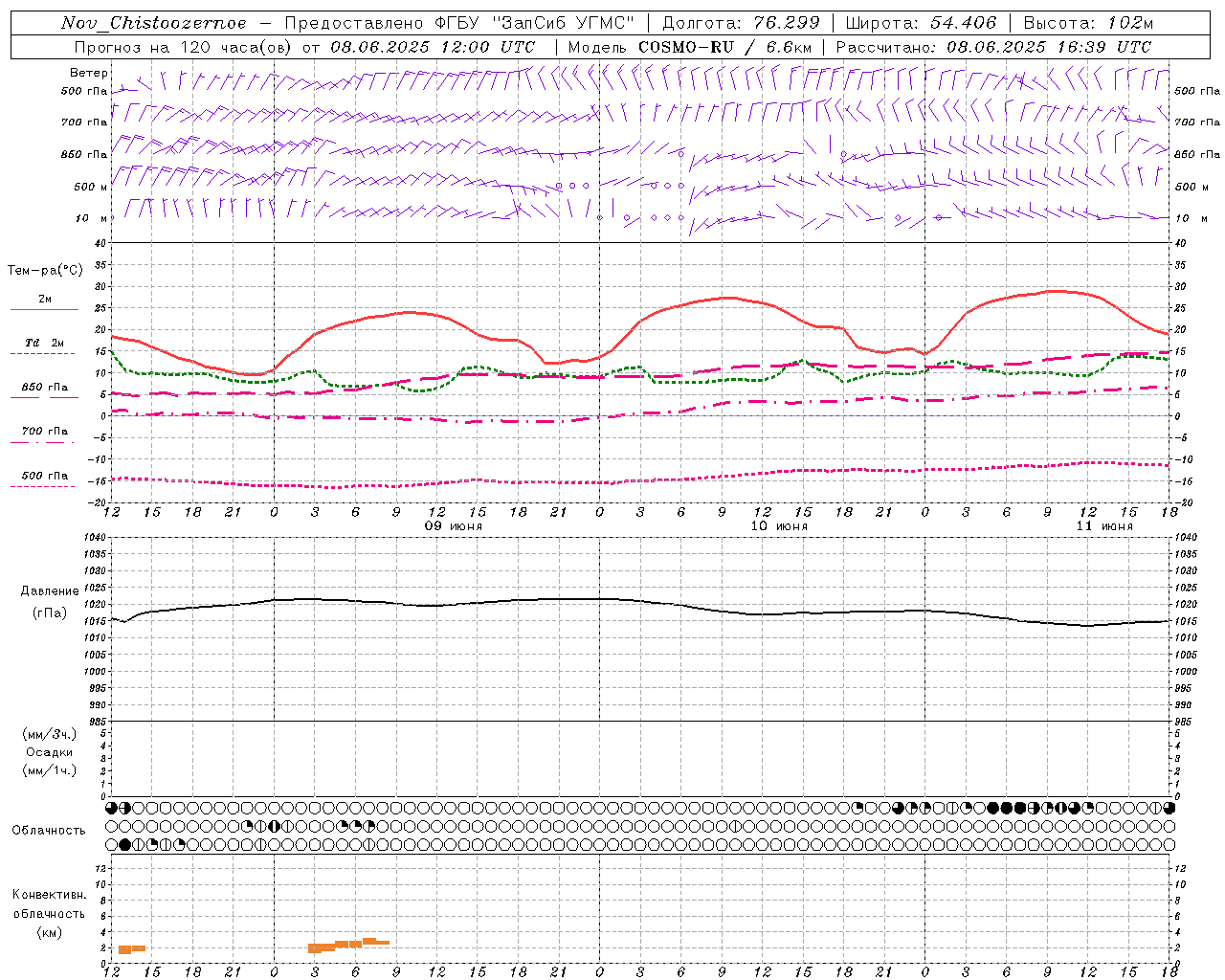Viewport: 1225px width, 980px height.
Task: Click the '11 июня' date label
Action: click(1103, 526)
